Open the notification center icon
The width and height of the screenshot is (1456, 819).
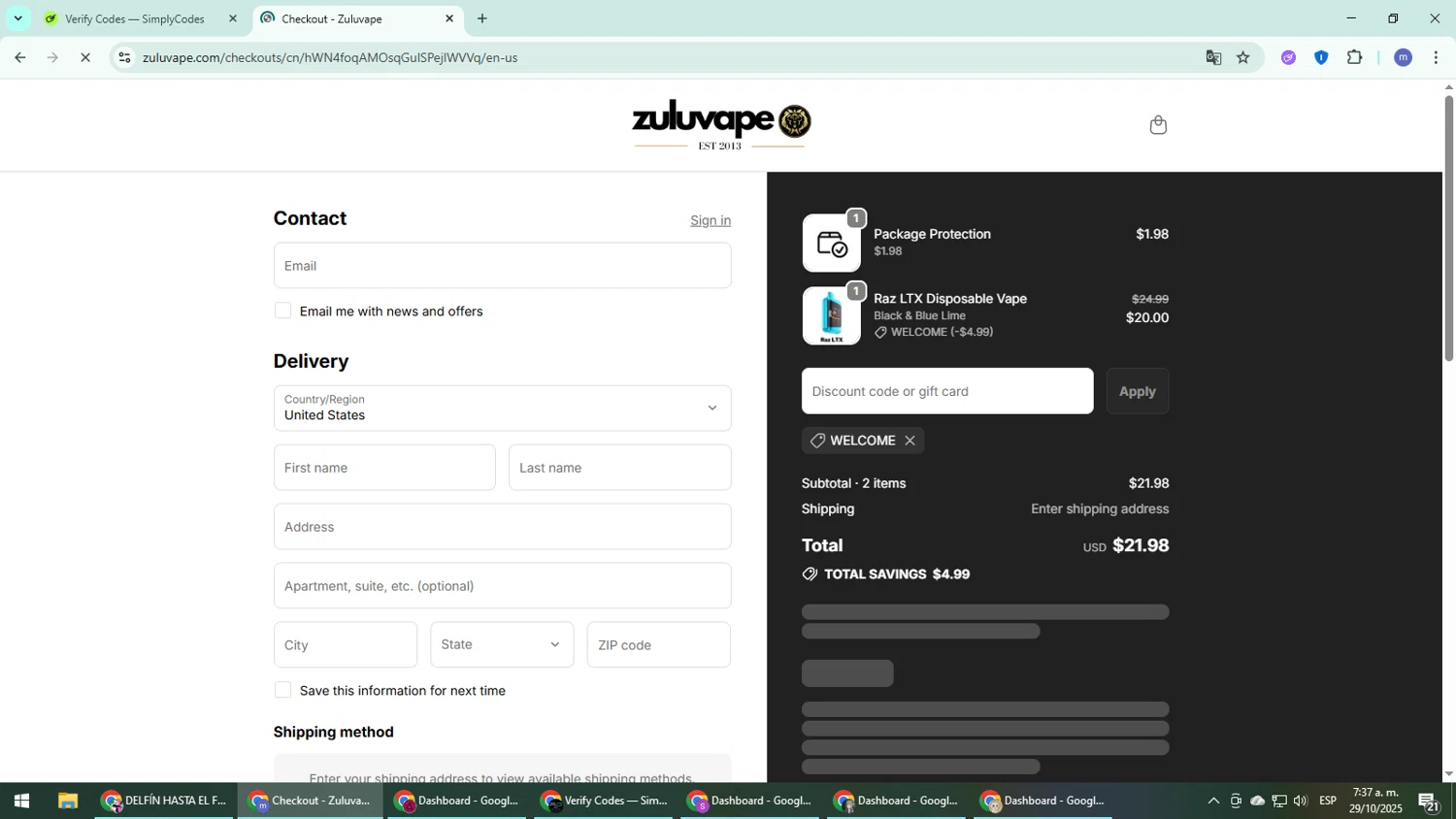click(x=1429, y=801)
